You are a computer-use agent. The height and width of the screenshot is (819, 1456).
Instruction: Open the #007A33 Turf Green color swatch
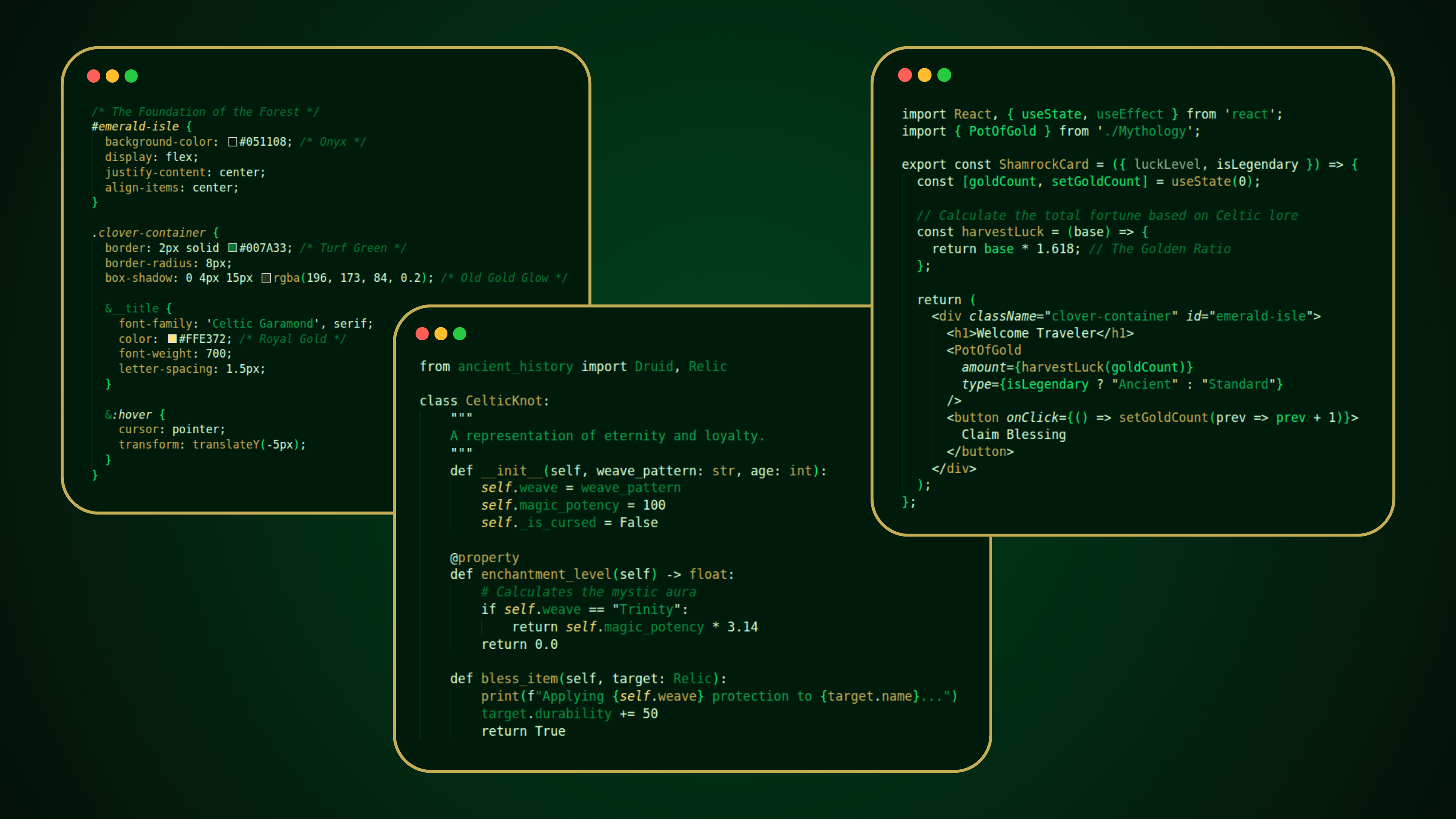click(232, 248)
